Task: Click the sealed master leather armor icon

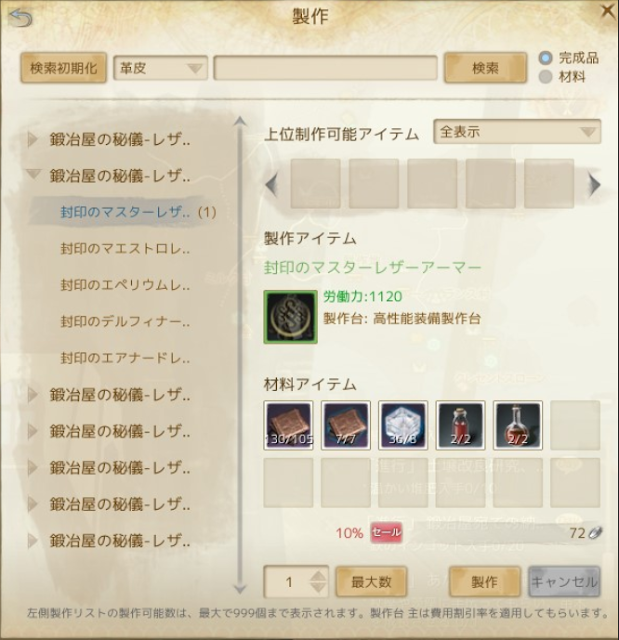Action: pyautogui.click(x=291, y=317)
